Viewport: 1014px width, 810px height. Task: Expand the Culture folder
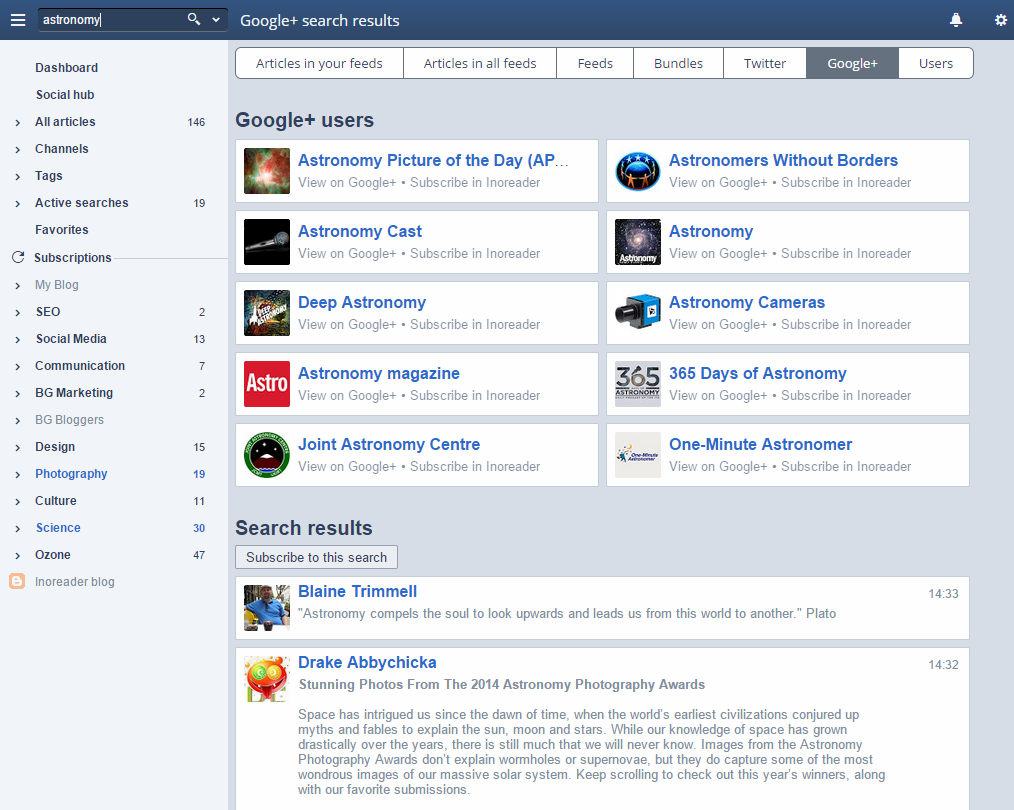coord(17,502)
